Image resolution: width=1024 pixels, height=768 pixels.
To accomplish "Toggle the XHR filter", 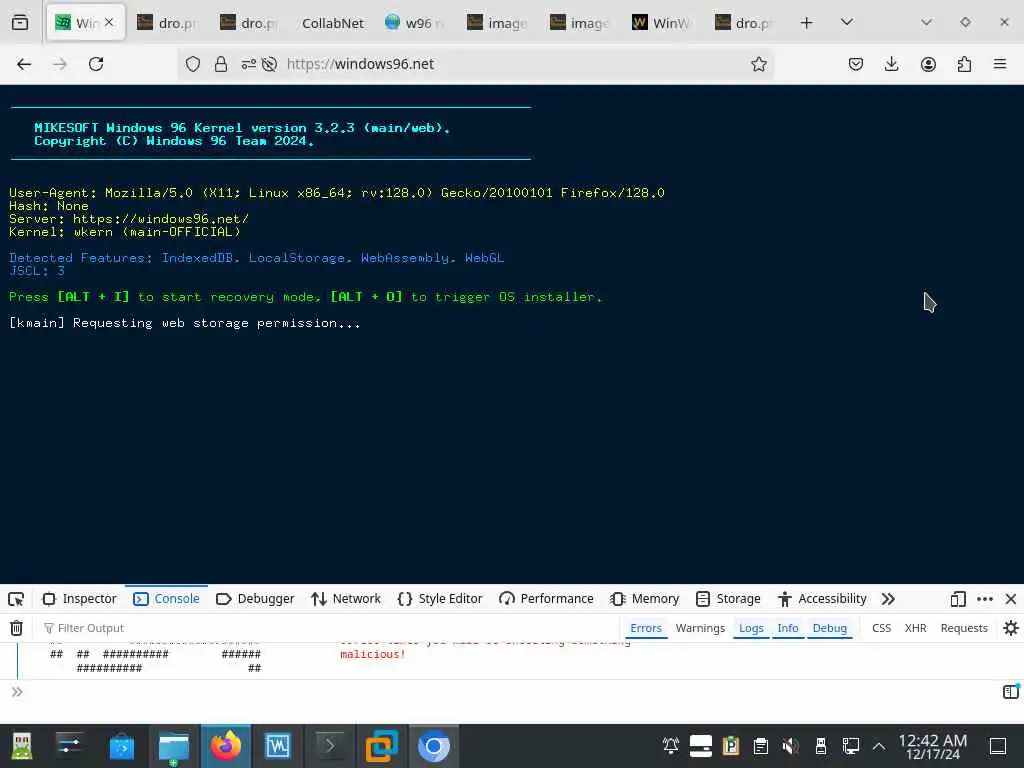I will pyautogui.click(x=915, y=628).
